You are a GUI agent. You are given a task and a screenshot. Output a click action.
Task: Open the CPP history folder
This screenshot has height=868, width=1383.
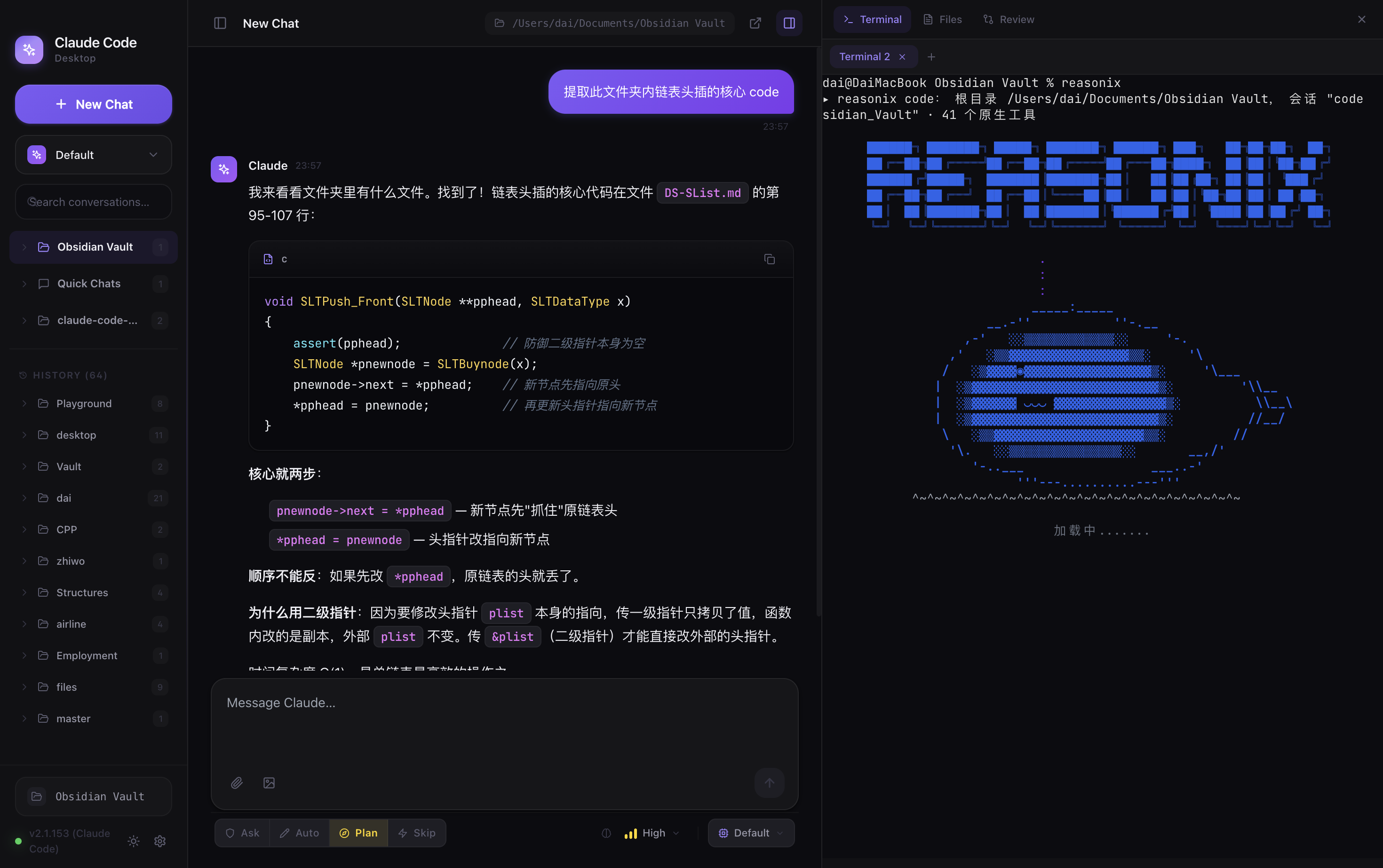[x=93, y=530]
